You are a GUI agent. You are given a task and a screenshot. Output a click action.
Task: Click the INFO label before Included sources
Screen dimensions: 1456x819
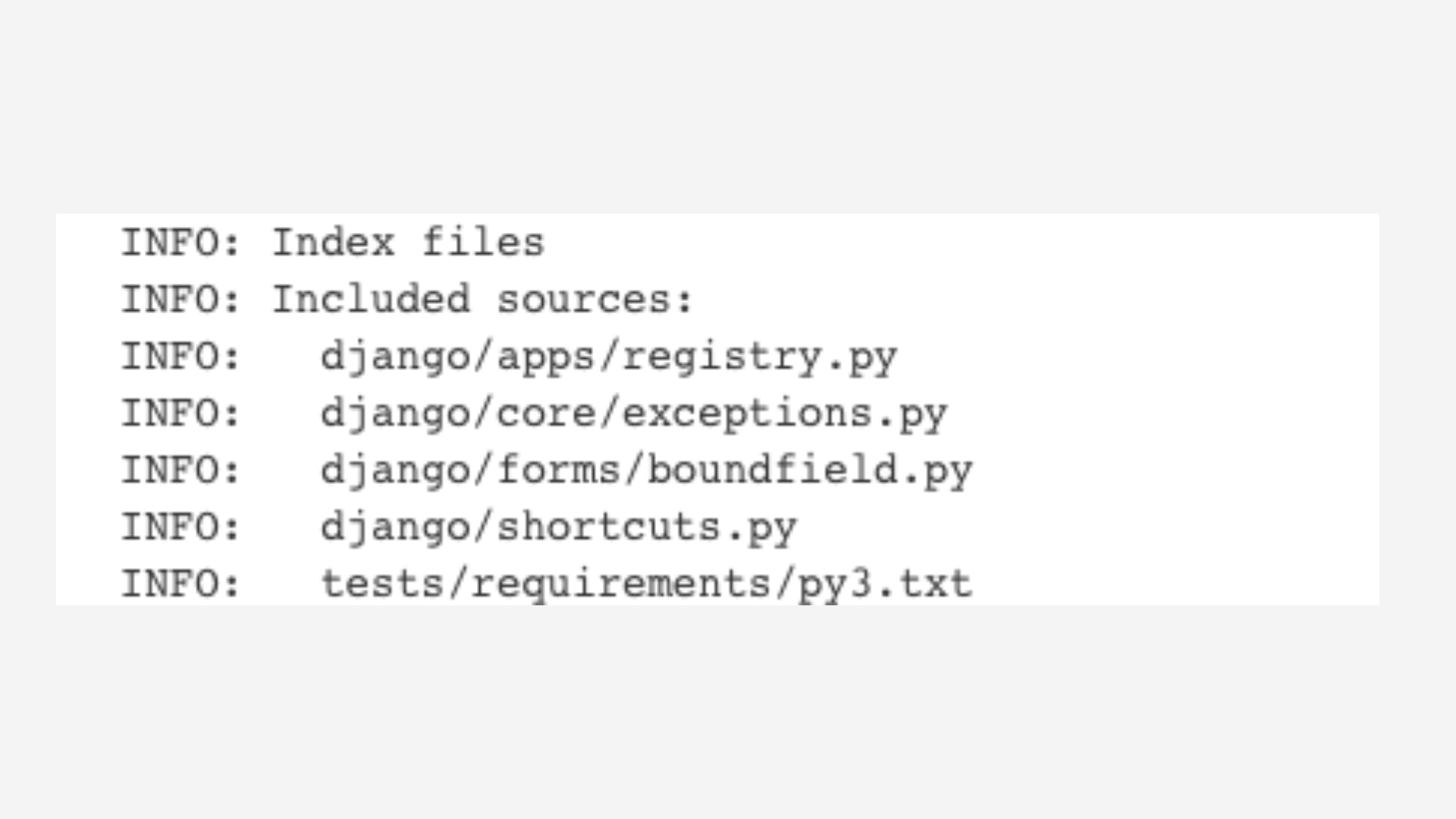180,300
